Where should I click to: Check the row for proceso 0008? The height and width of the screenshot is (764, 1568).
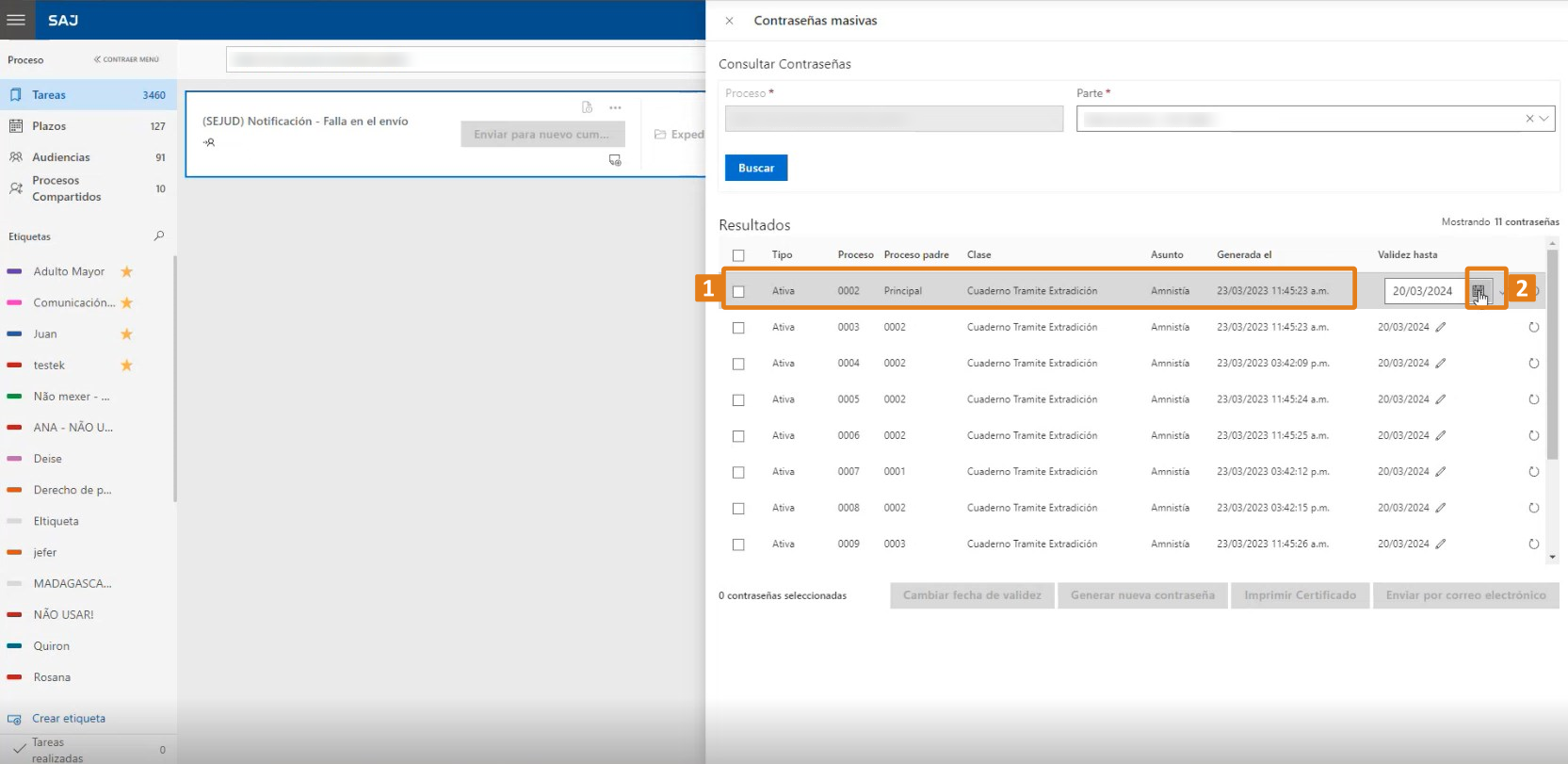[x=738, y=508]
